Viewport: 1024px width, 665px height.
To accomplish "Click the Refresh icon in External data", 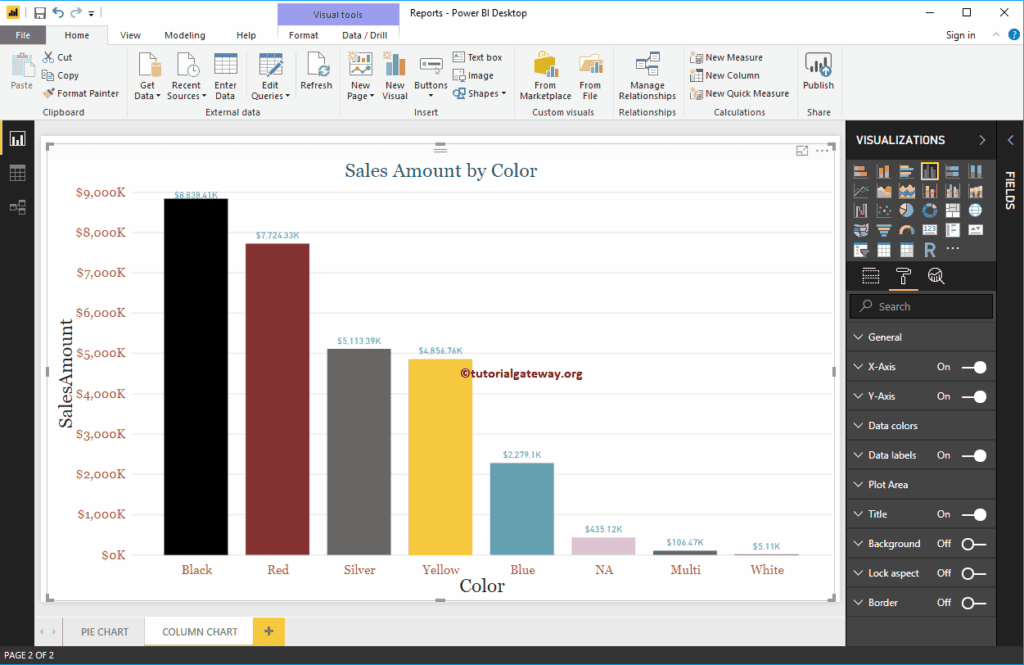I will (x=316, y=70).
